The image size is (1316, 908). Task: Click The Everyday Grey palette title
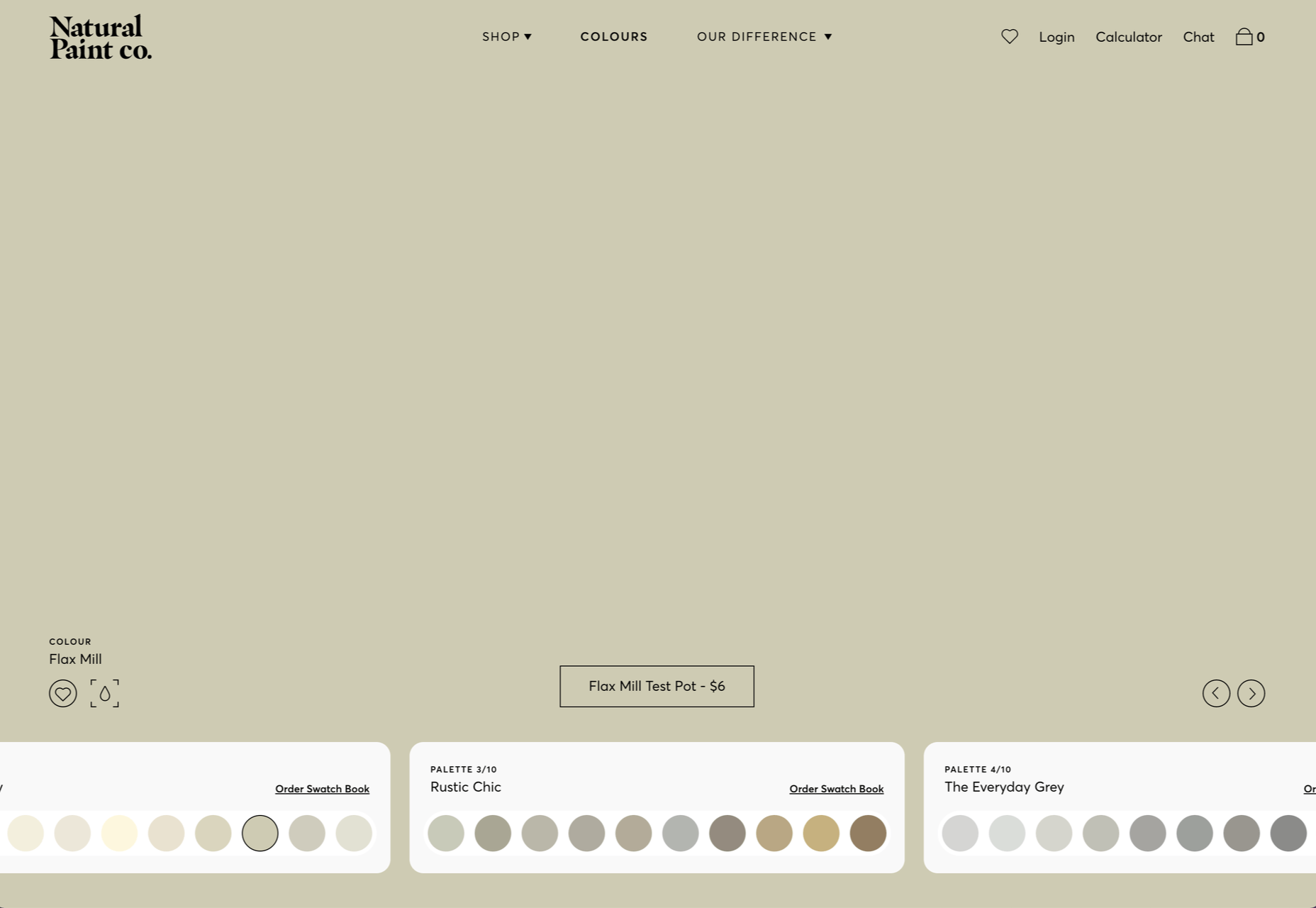coord(1004,787)
